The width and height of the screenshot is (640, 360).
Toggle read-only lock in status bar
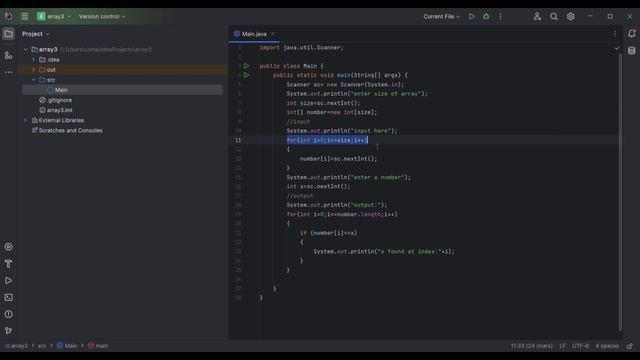point(630,346)
